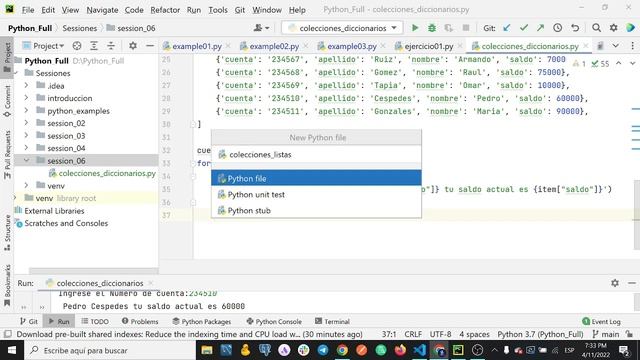The width and height of the screenshot is (640, 360).
Task: Click the Stop process square icon
Action: (466, 28)
